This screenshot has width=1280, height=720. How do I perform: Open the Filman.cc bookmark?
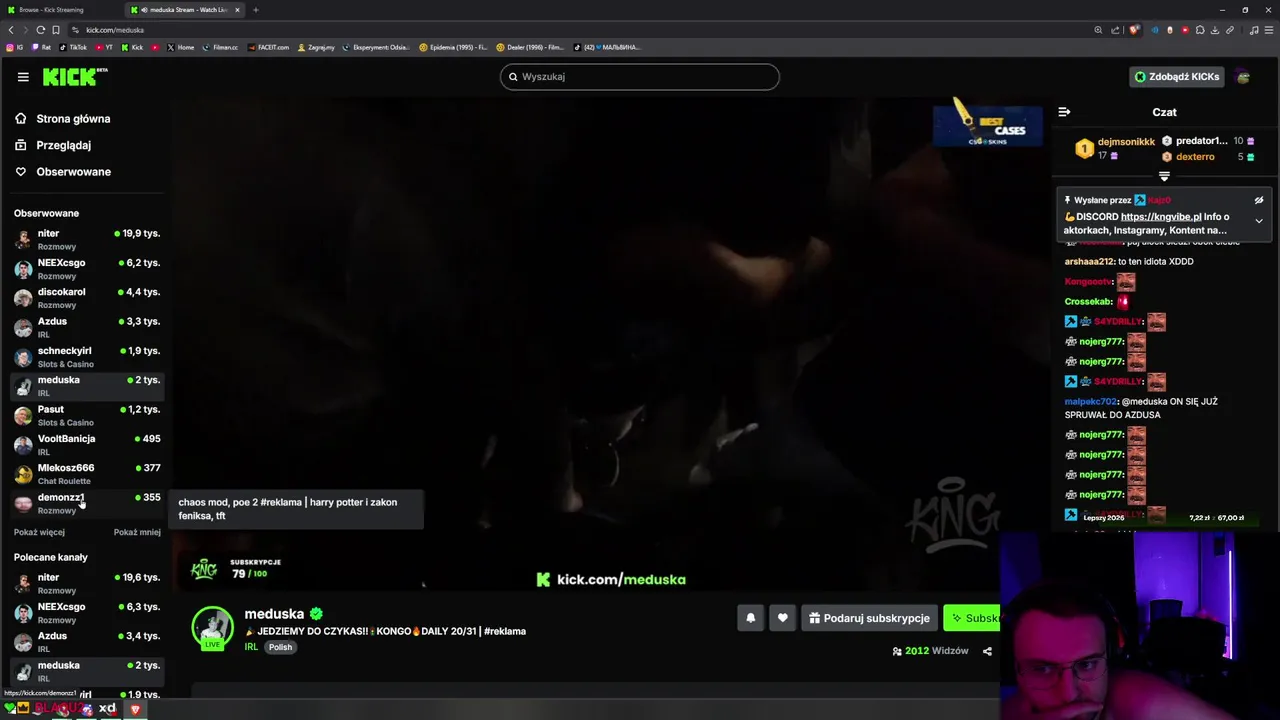220,47
